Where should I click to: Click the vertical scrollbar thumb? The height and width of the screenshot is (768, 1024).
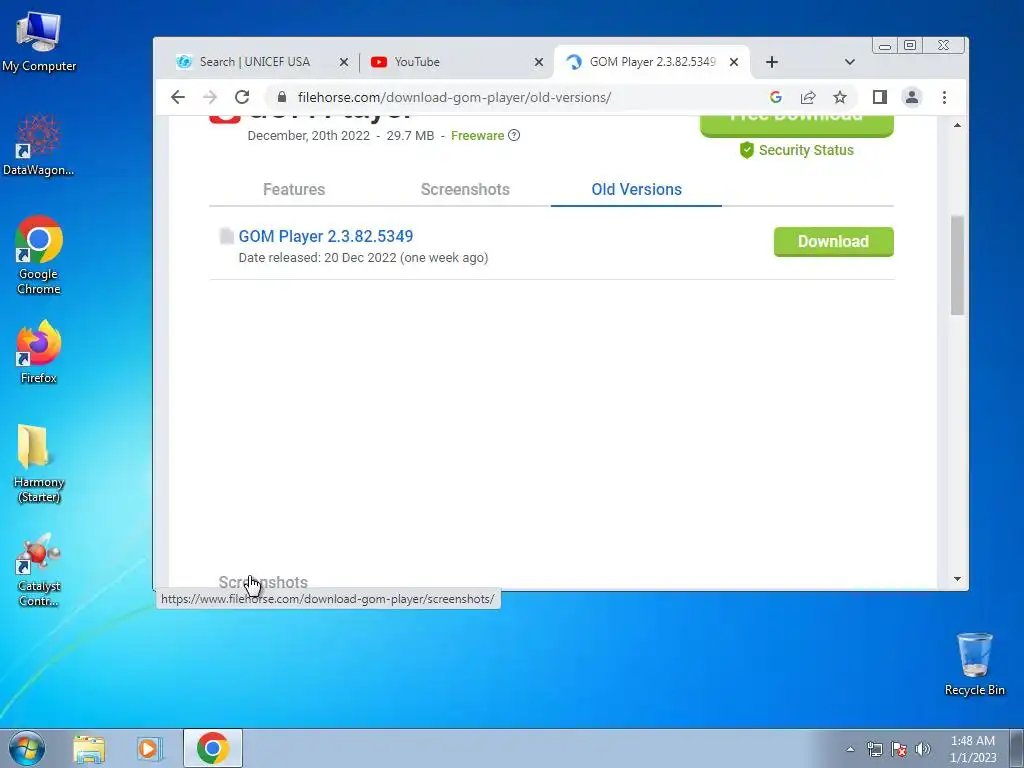pyautogui.click(x=957, y=265)
